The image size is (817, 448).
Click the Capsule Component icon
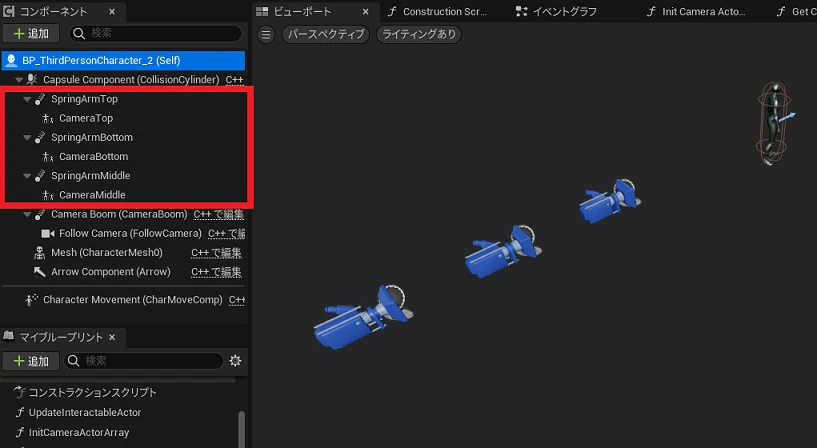click(x=32, y=80)
